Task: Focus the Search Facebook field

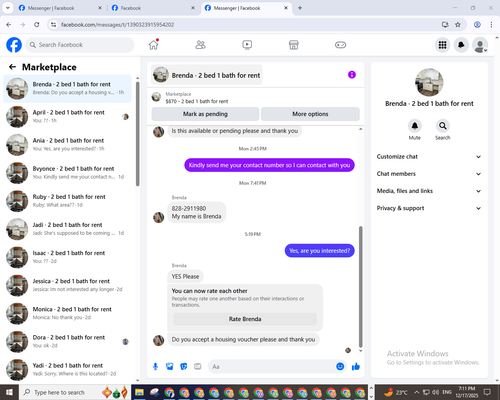Action: click(80, 45)
